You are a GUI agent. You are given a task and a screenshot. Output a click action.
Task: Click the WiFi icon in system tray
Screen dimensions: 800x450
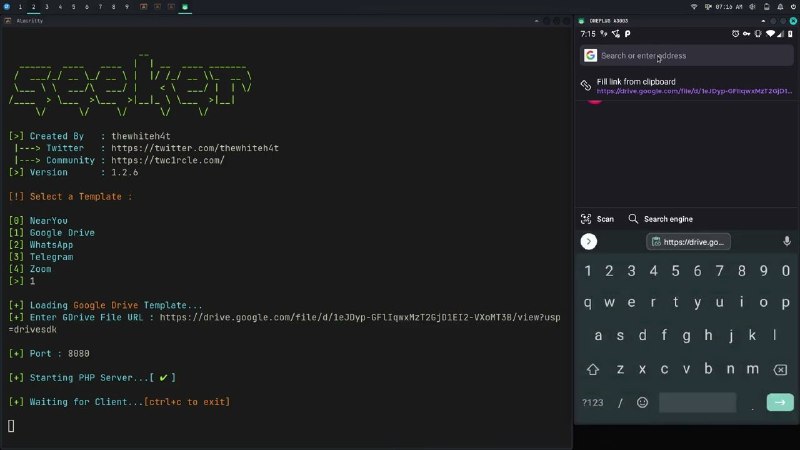(694, 7)
